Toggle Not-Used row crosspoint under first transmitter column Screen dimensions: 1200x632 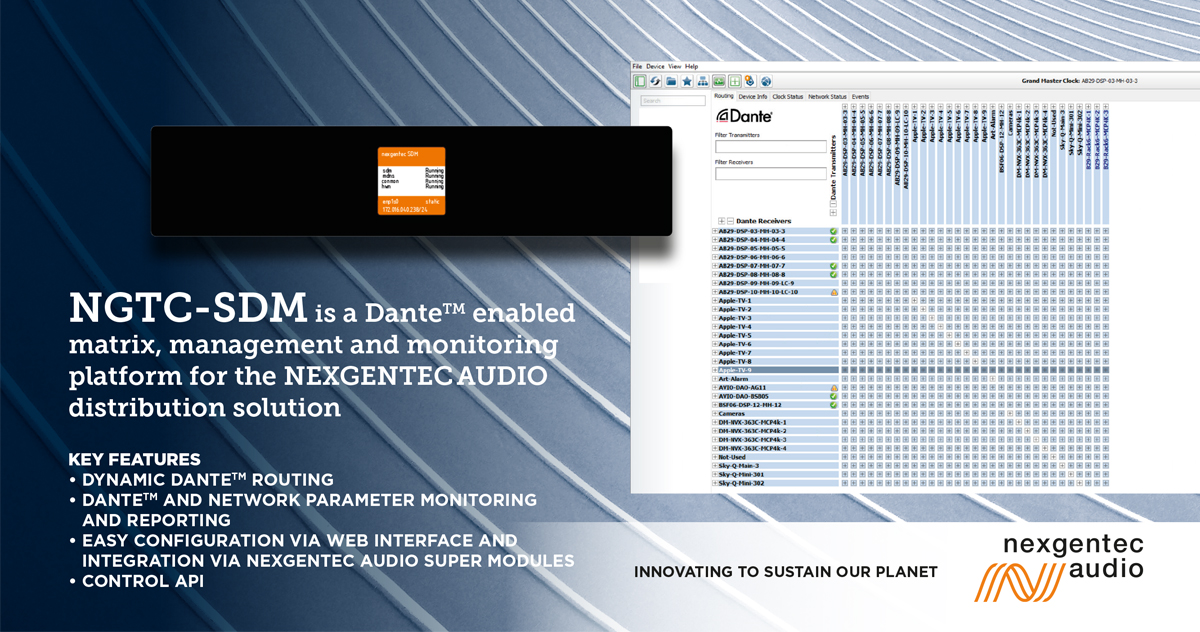point(845,457)
